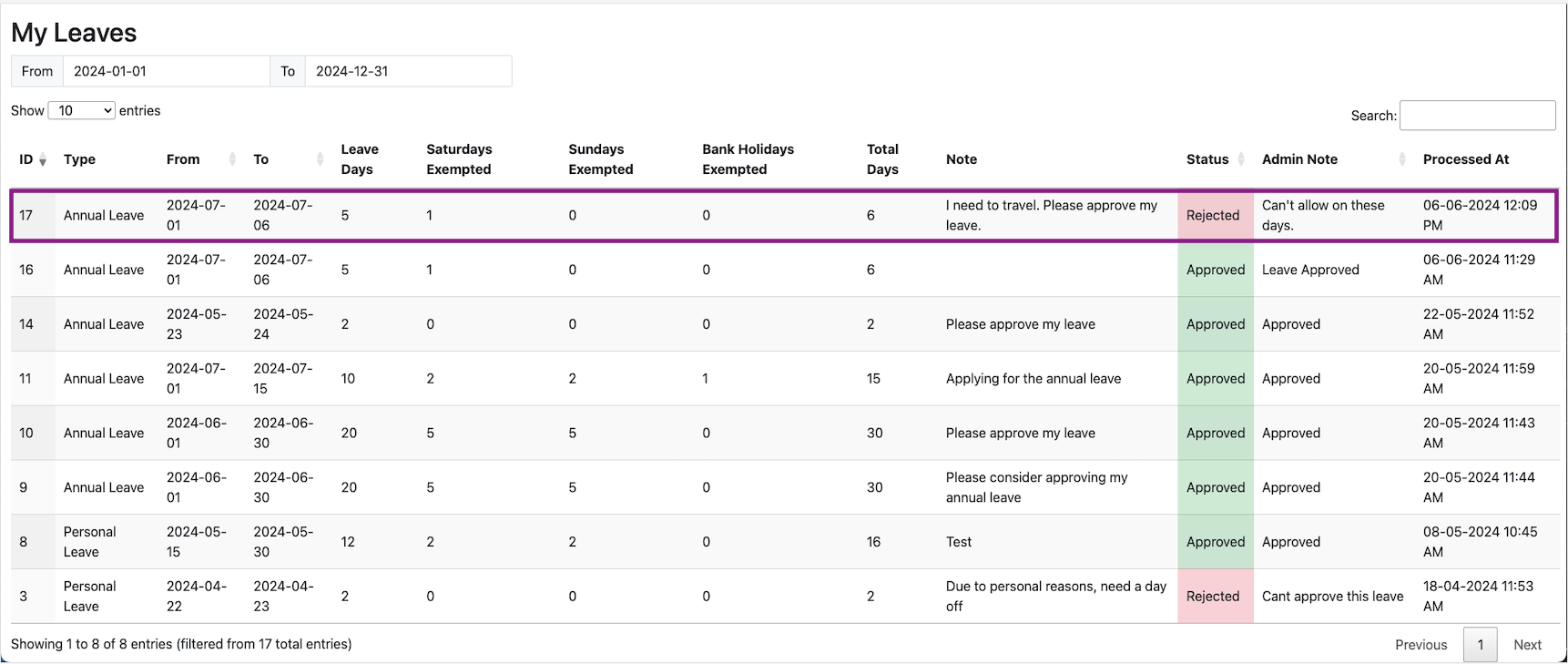Viewport: 1568px width, 664px height.
Task: Click the Processed At column header
Action: (x=1465, y=159)
